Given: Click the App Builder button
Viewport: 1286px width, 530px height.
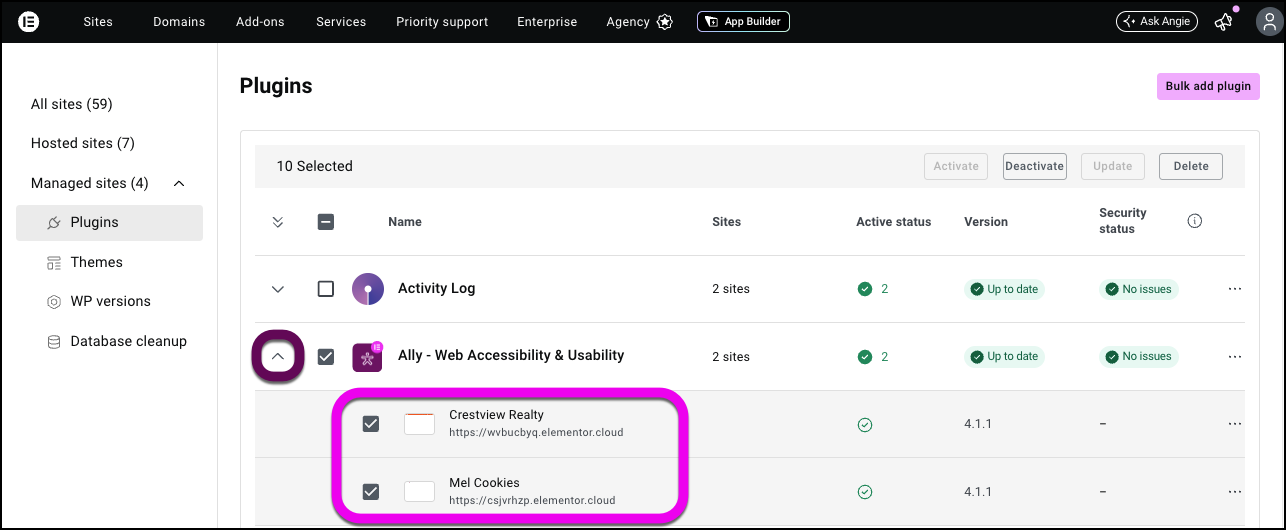Looking at the screenshot, I should [743, 21].
